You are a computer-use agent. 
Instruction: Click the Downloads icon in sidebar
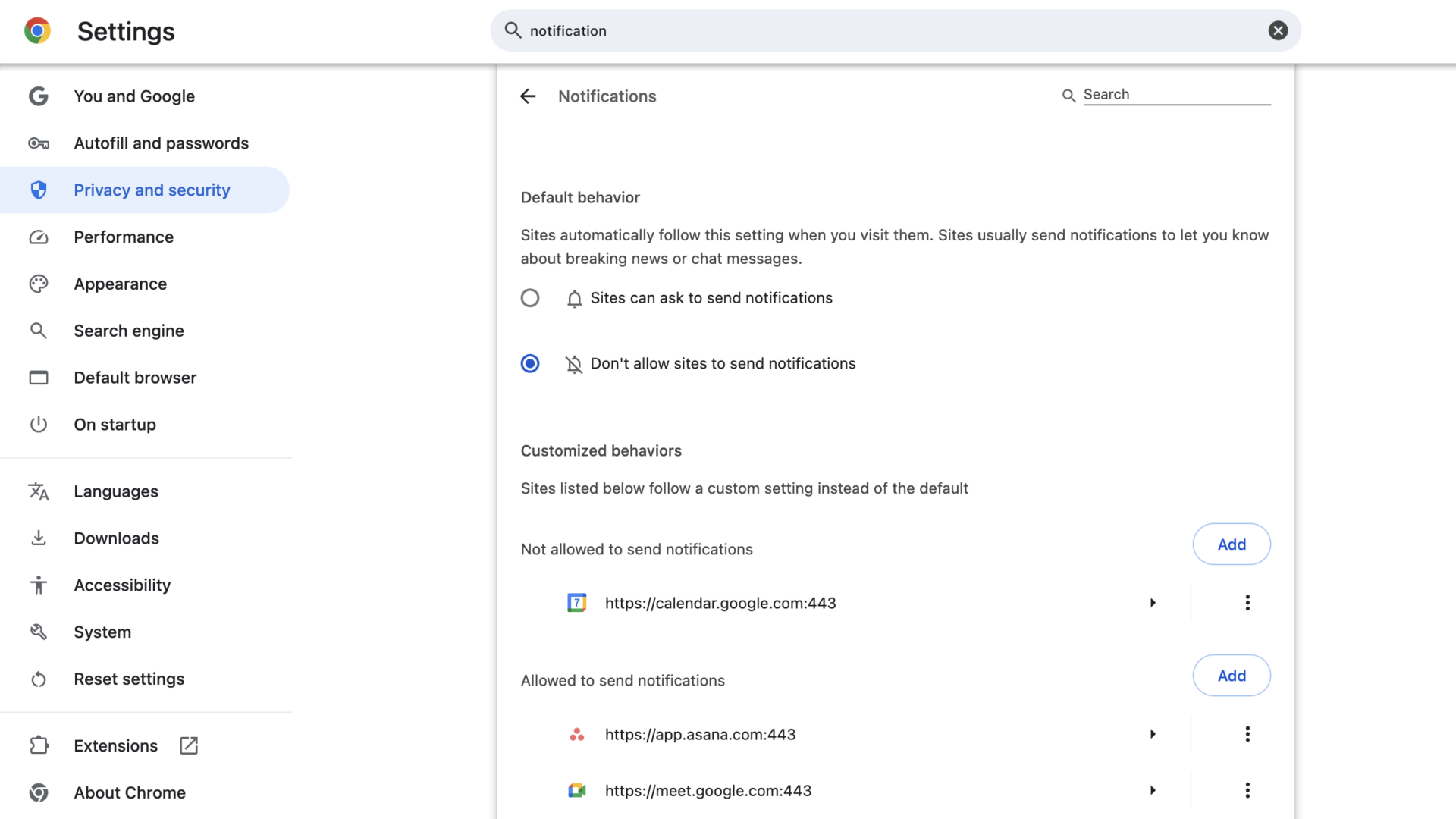pyautogui.click(x=39, y=538)
